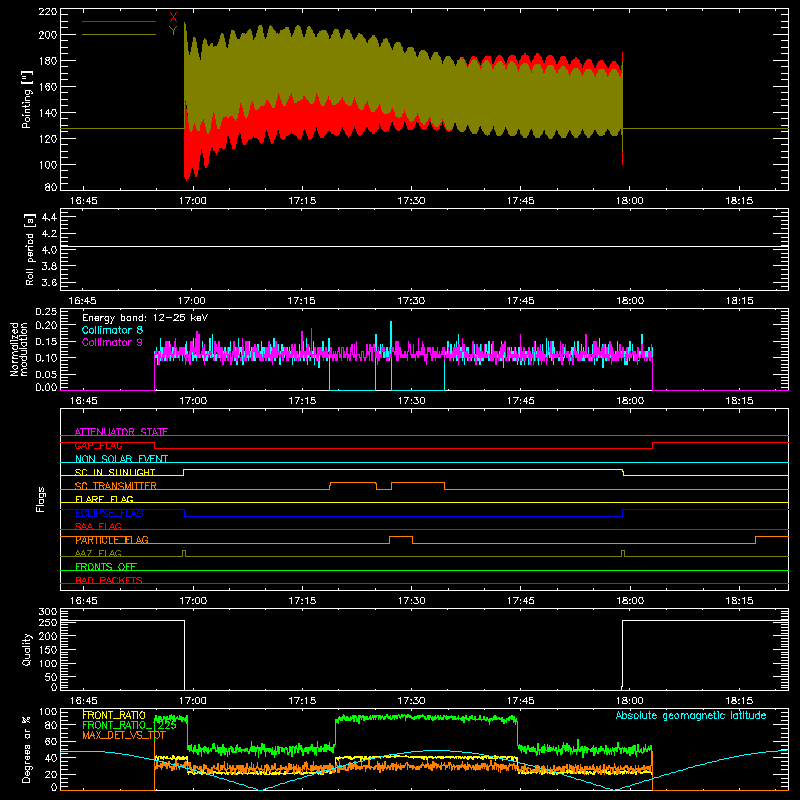Select the red 'X' legend label

(173, 18)
